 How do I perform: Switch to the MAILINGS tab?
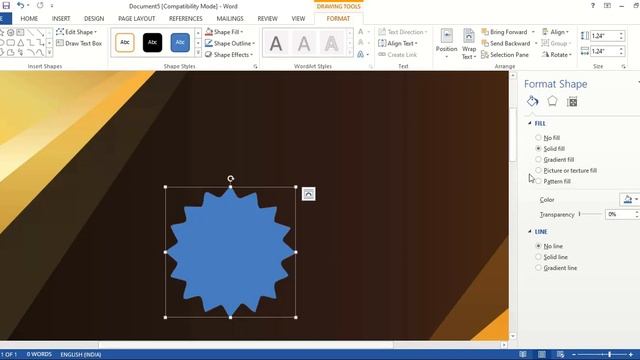[x=230, y=18]
